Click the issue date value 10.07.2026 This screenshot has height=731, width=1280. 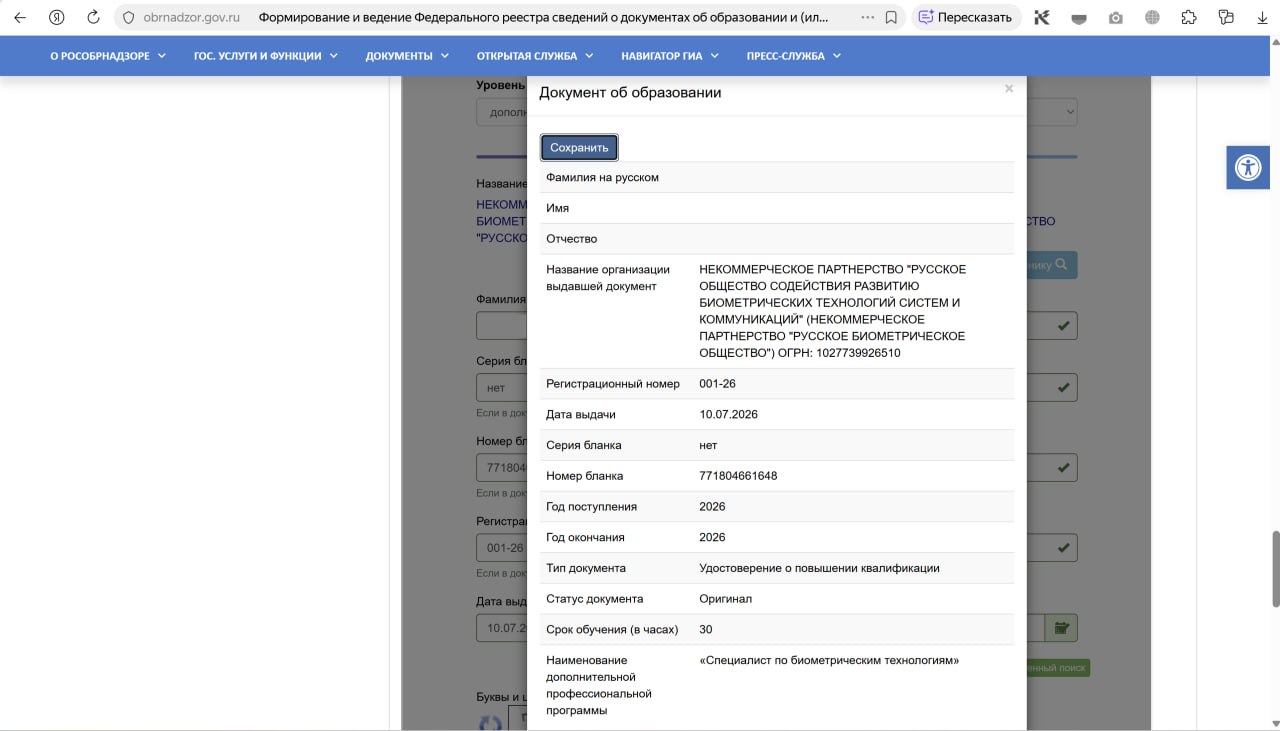coord(728,414)
